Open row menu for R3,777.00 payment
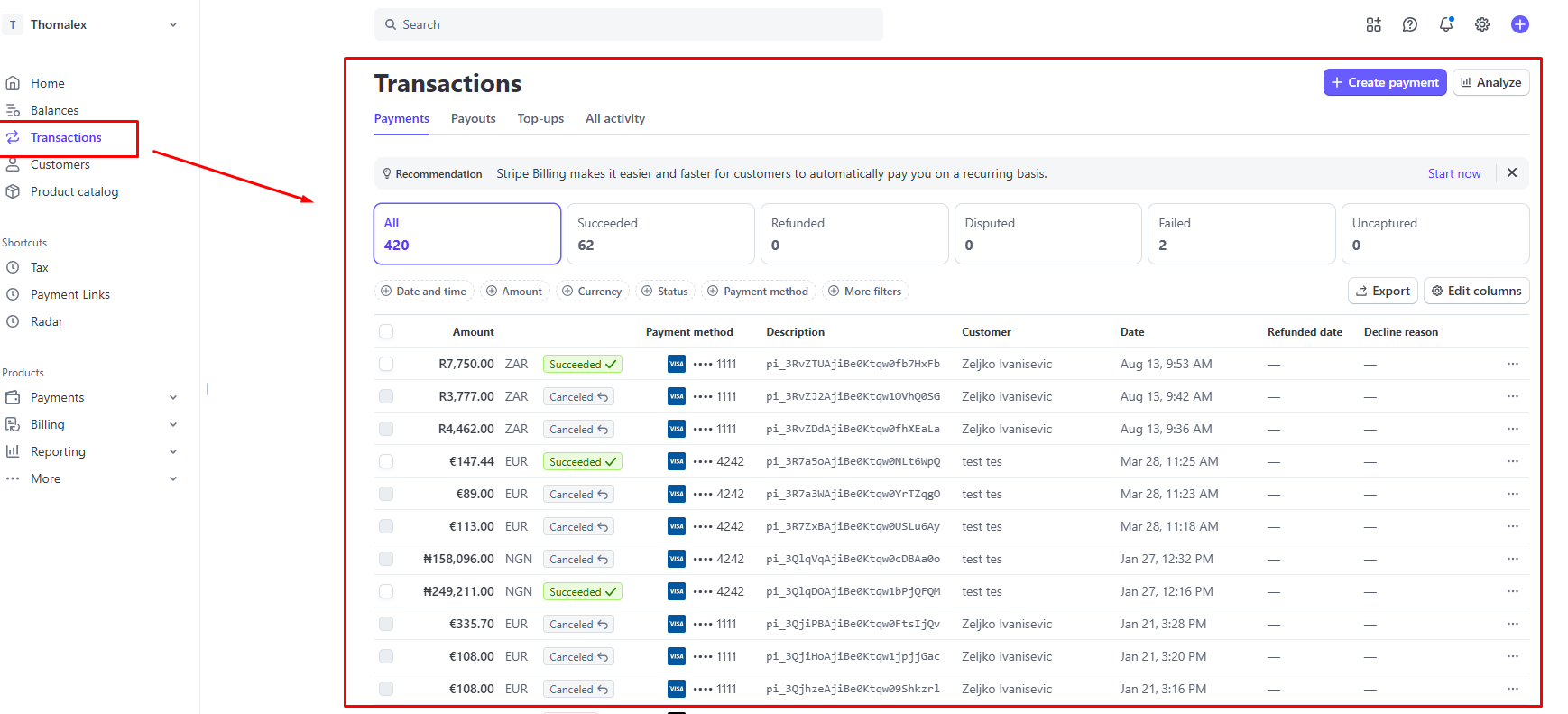 (x=1513, y=396)
